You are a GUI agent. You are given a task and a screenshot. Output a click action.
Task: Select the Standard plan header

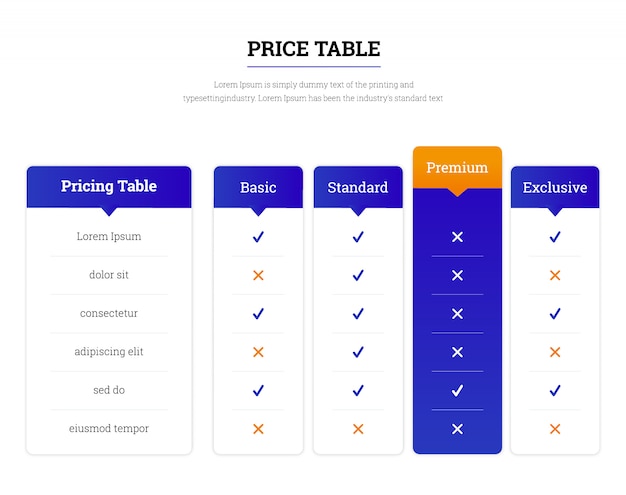pos(358,187)
